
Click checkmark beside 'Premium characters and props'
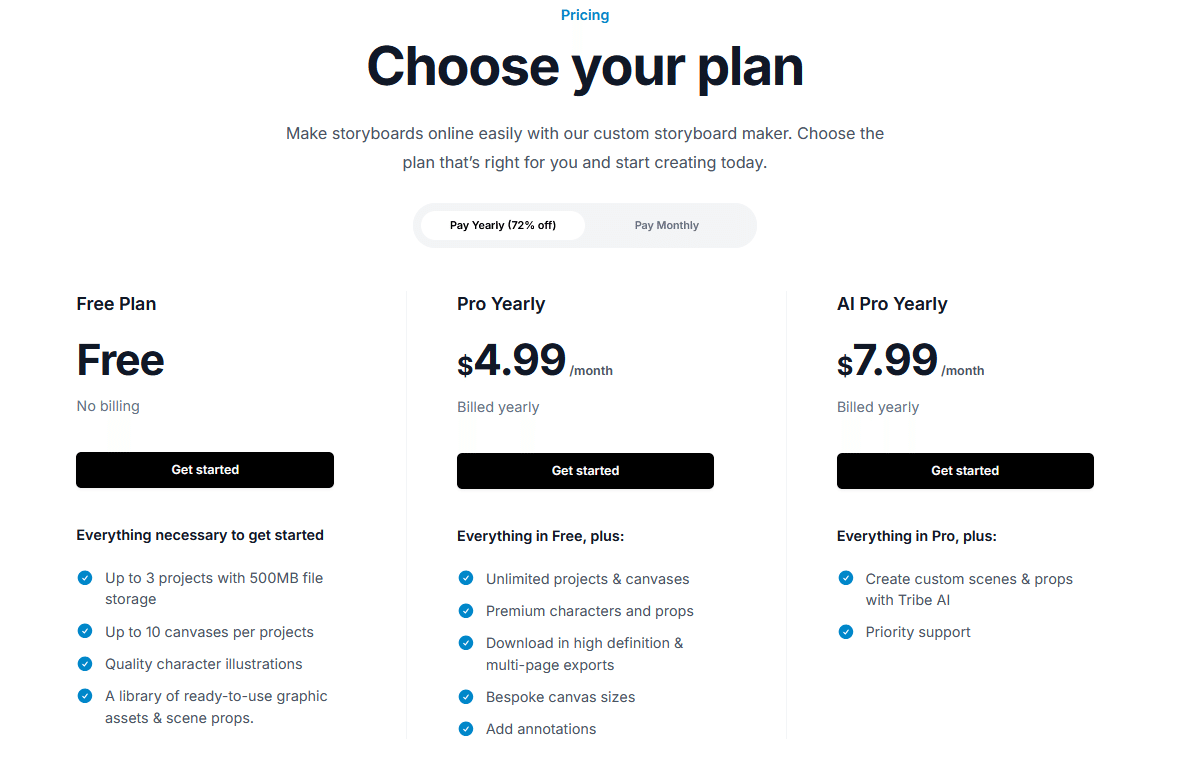pyautogui.click(x=466, y=610)
